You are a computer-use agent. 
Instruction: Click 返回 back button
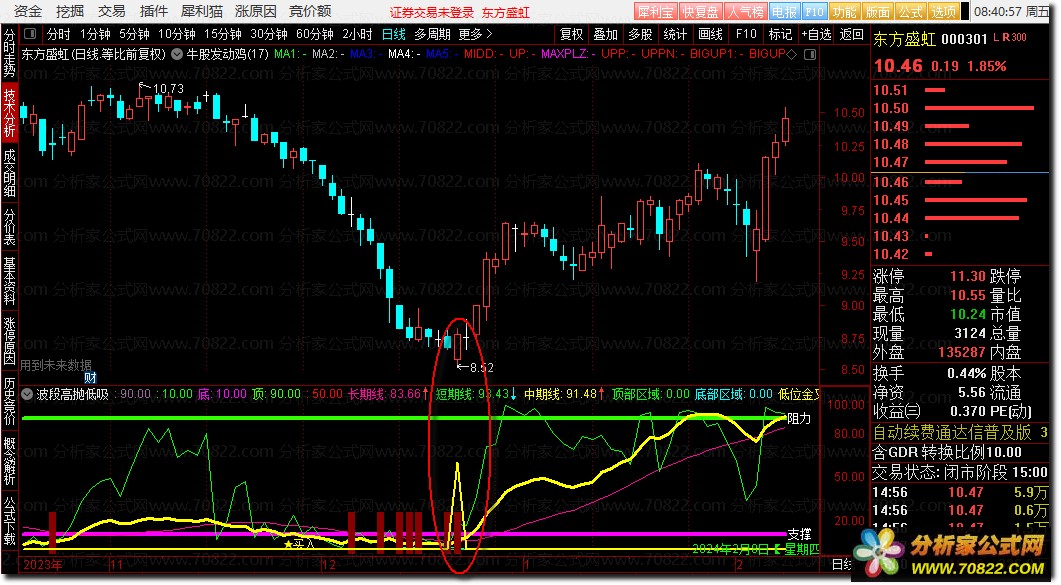tap(851, 34)
